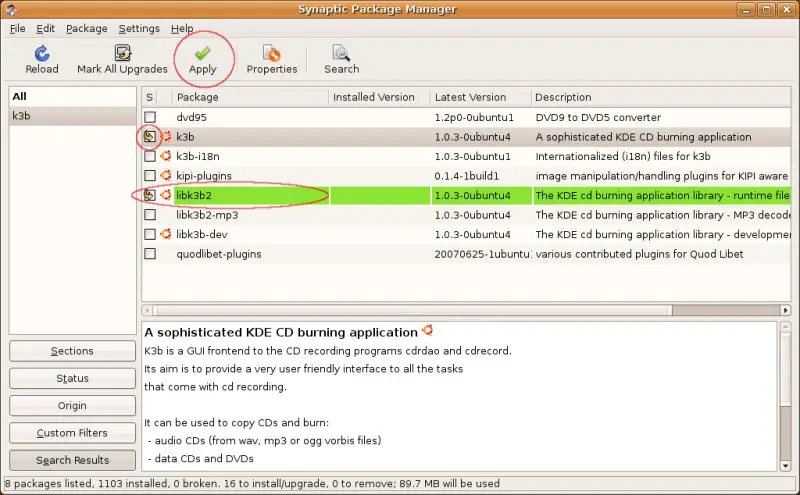Click the Search Results button
The image size is (800, 495).
72,460
